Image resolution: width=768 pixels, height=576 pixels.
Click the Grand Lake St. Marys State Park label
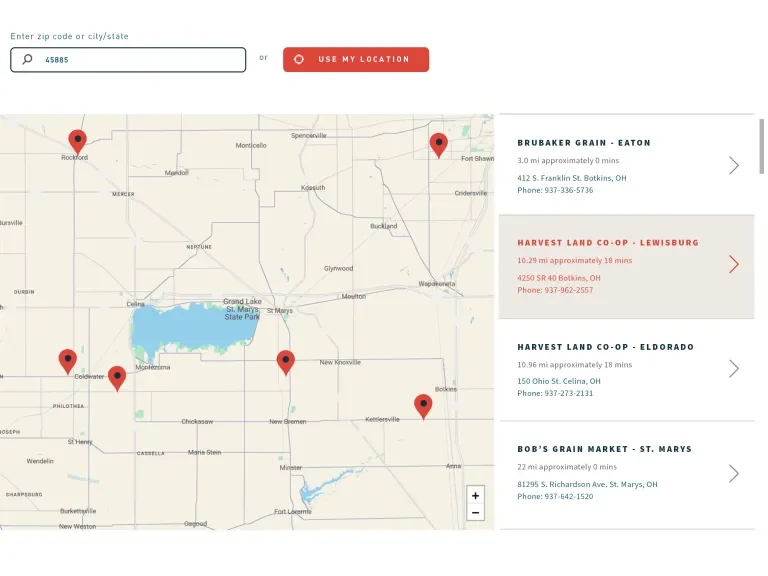point(242,309)
